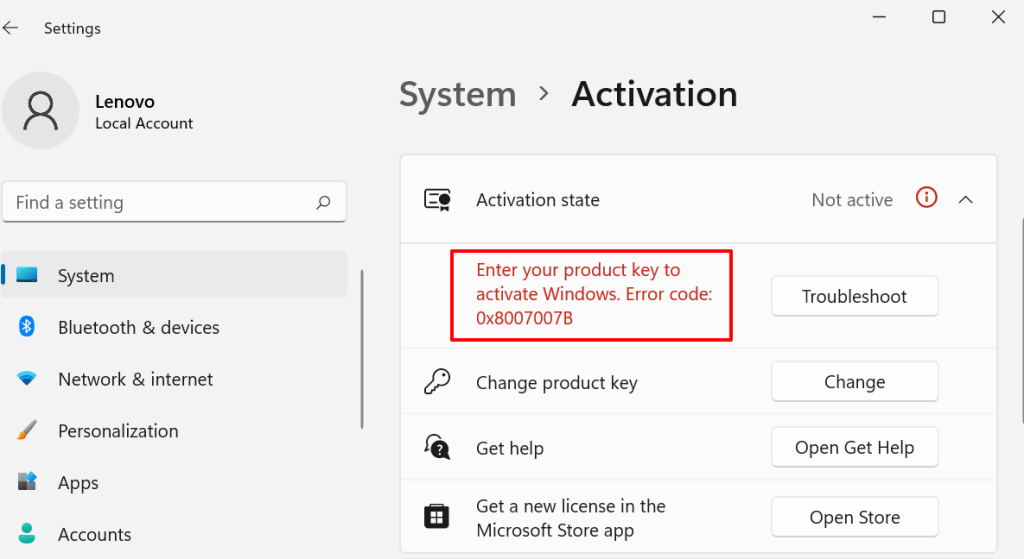This screenshot has width=1024, height=559.
Task: Click the System breadcrumb link
Action: (x=457, y=94)
